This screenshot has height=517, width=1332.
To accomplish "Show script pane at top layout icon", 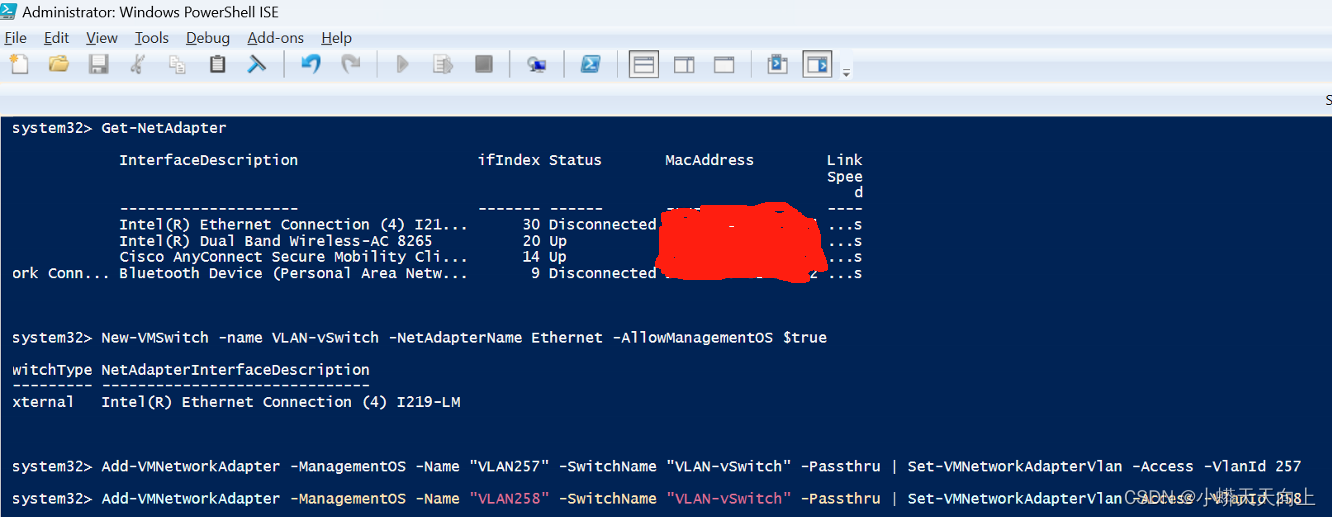I will (644, 65).
